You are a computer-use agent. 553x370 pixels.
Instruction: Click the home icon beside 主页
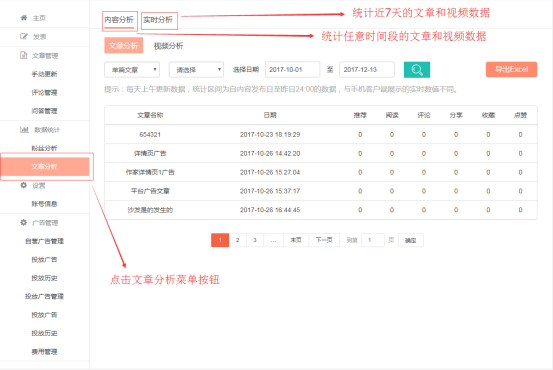tap(24, 18)
